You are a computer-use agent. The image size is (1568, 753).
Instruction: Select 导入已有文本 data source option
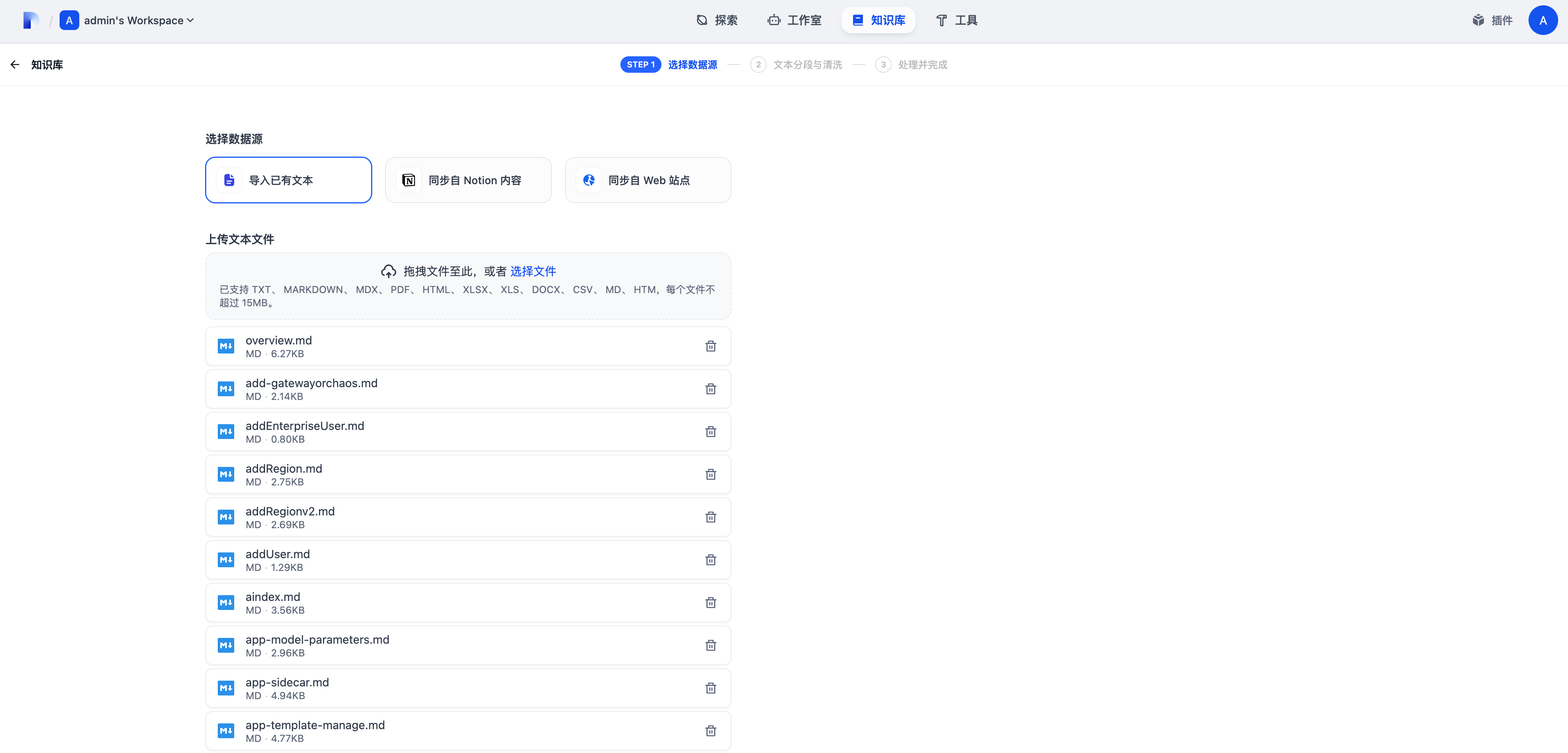point(288,180)
